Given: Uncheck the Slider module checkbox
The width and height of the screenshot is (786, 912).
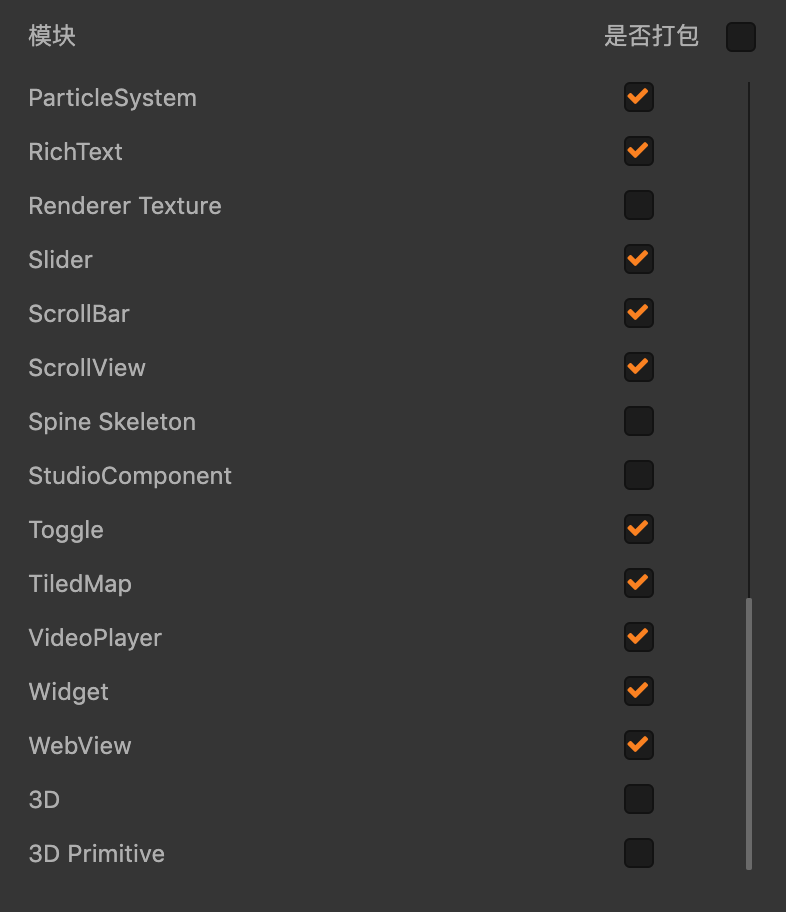Looking at the screenshot, I should [x=638, y=260].
